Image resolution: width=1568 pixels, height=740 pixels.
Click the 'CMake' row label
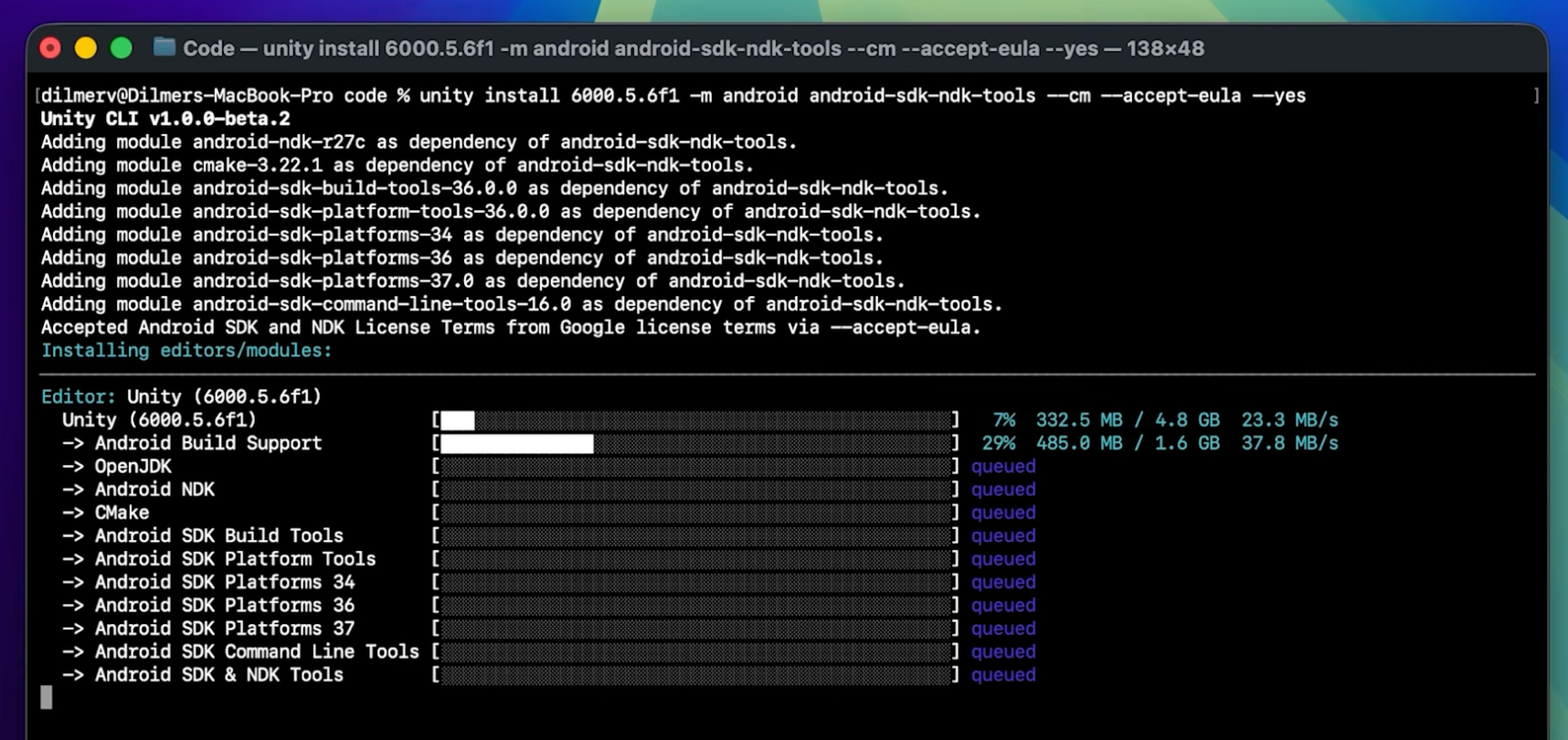click(x=122, y=513)
